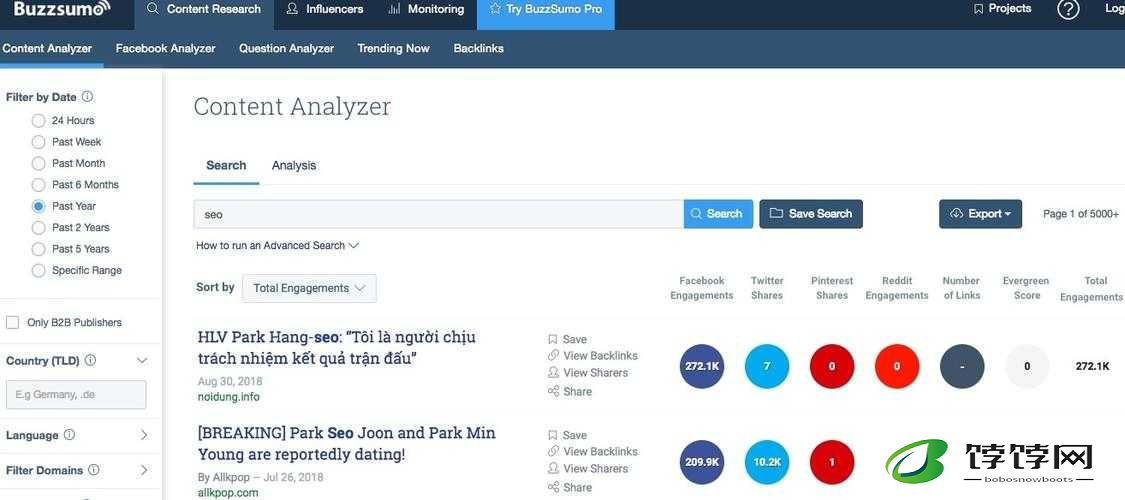Select the Search tab under Content Analyzer
Image resolution: width=1125 pixels, height=500 pixels.
(x=226, y=165)
